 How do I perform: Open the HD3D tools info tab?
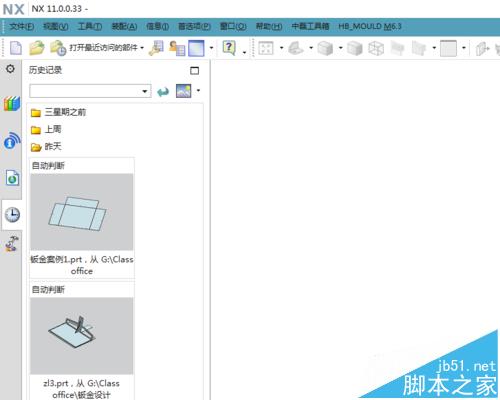[x=12, y=140]
